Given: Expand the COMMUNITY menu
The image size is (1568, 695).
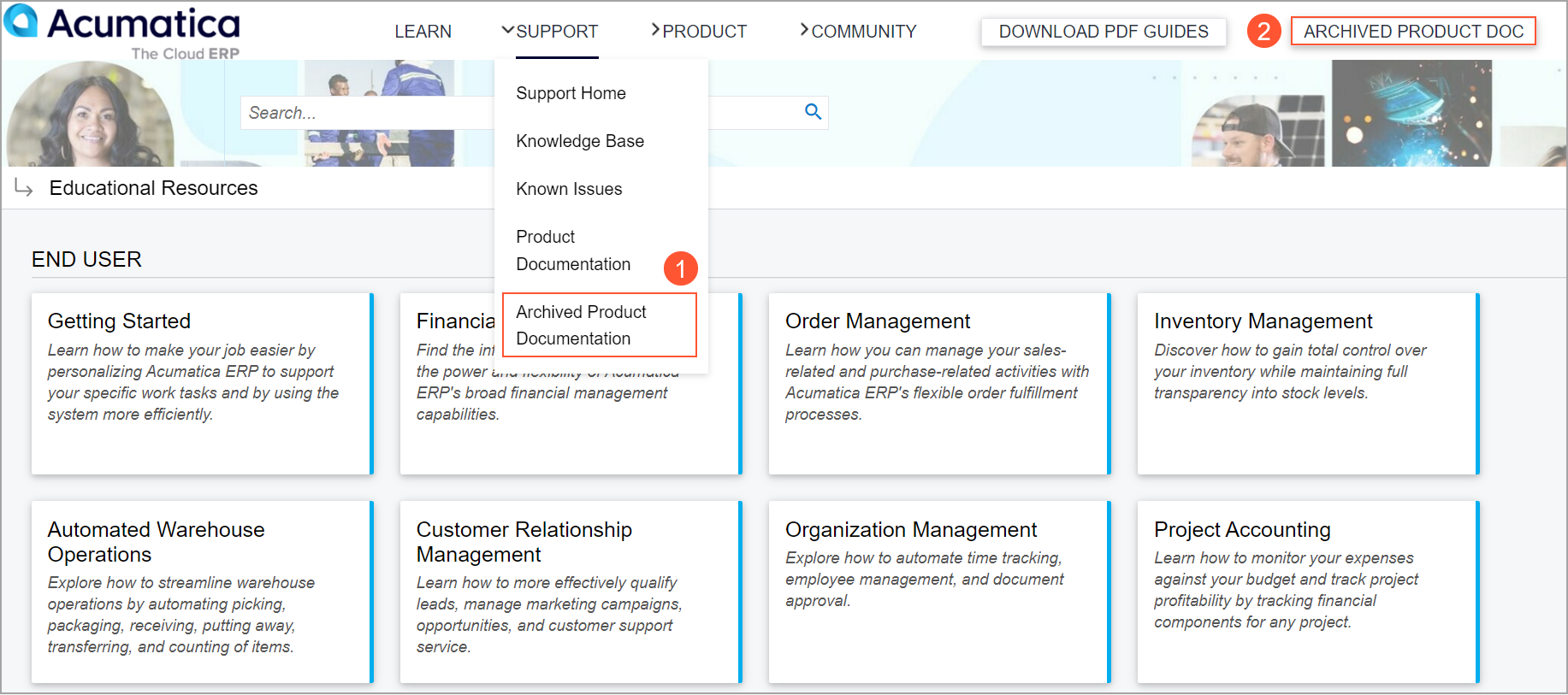Looking at the screenshot, I should tap(857, 32).
